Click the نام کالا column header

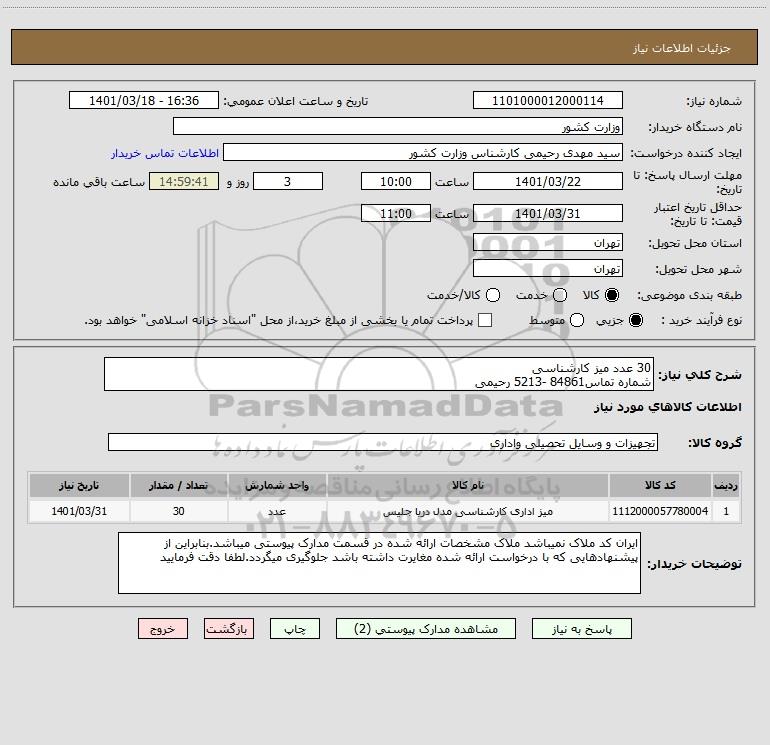click(x=468, y=485)
